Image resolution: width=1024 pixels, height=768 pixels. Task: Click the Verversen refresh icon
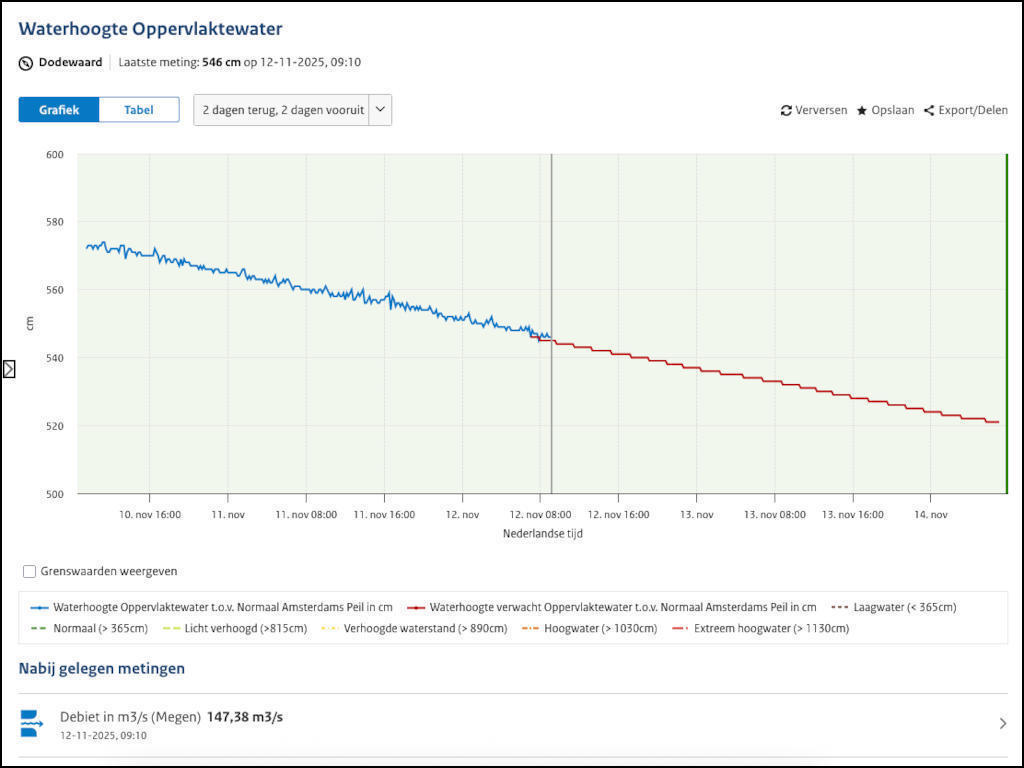pos(786,111)
